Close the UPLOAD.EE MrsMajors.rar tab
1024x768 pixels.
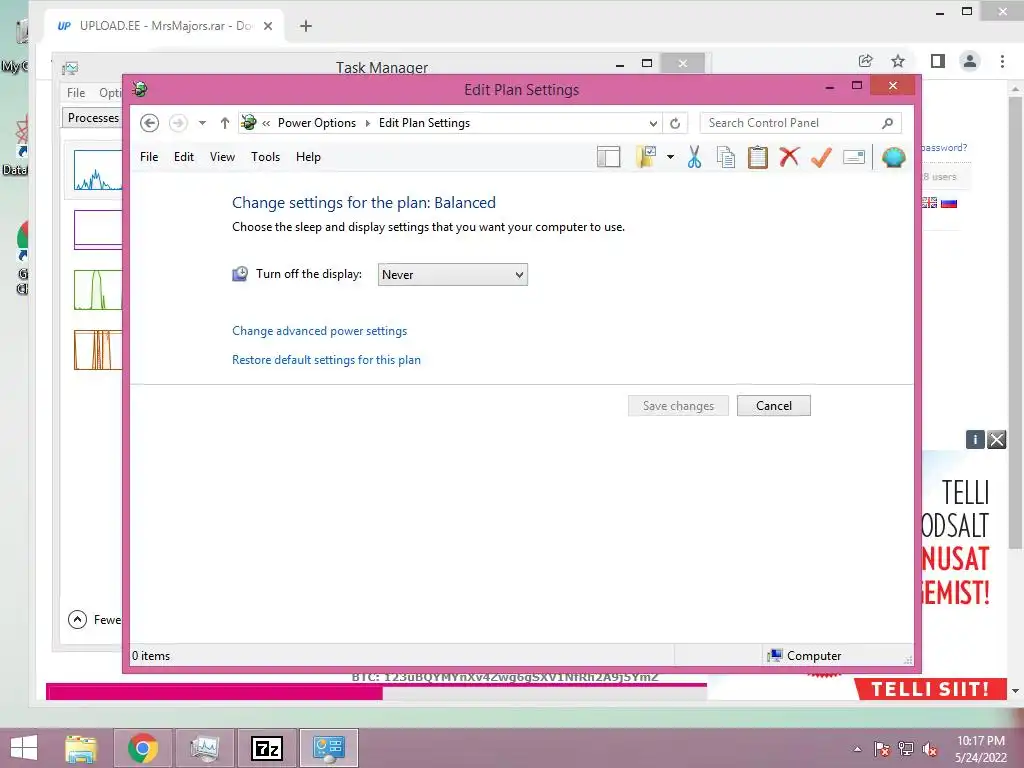click(x=268, y=26)
